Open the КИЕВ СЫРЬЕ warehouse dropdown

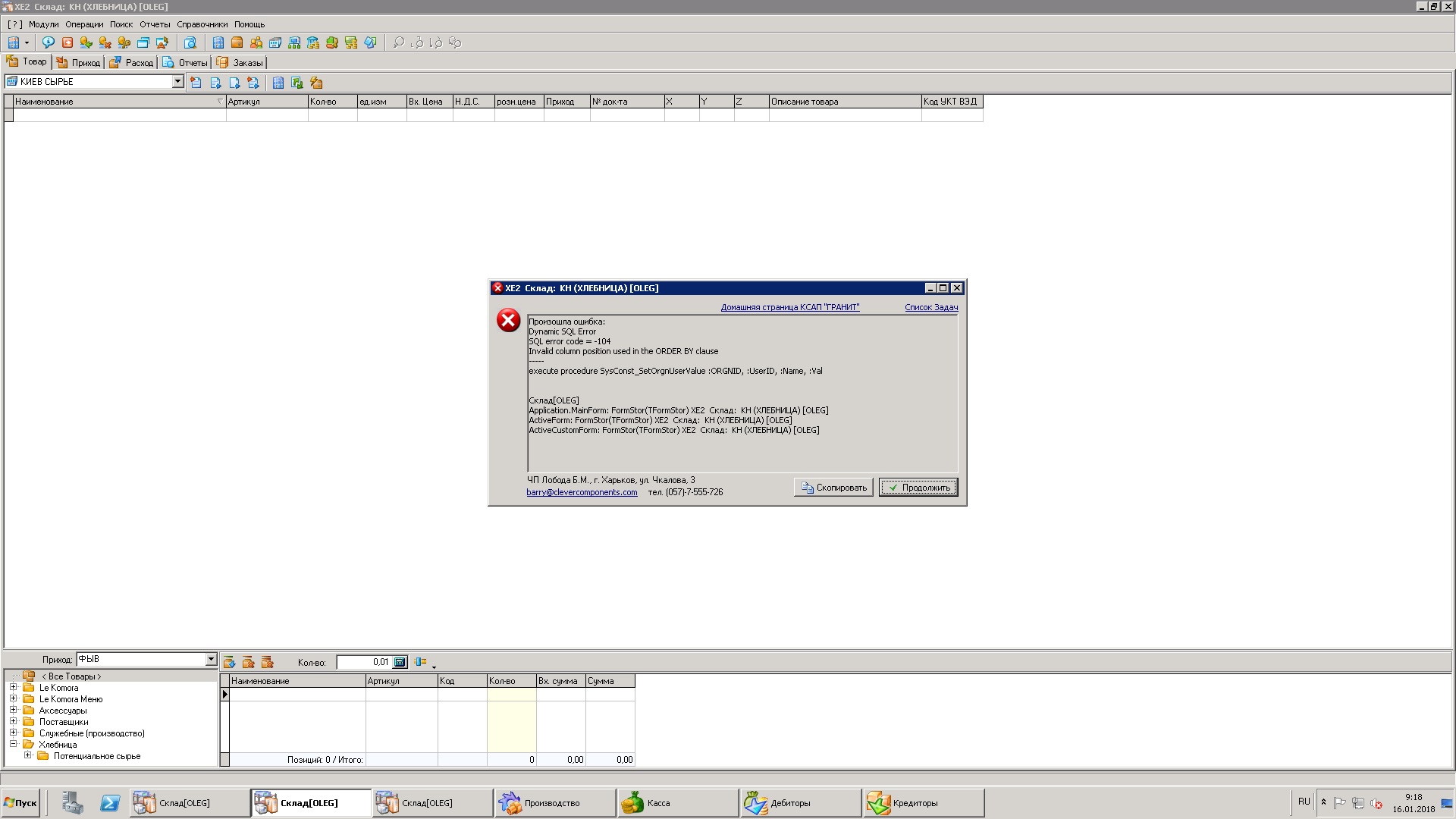click(177, 81)
